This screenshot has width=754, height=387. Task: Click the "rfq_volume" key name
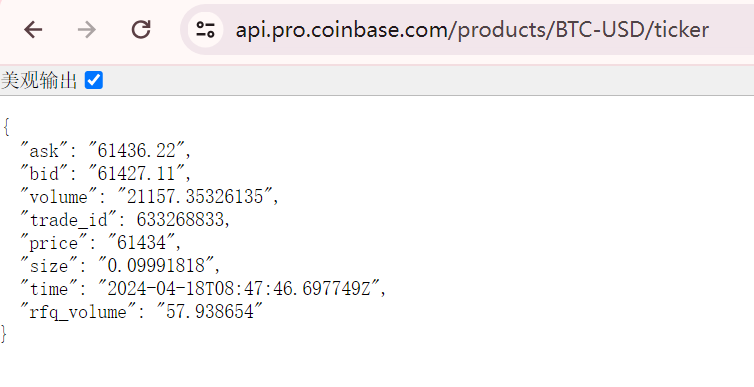pos(78,312)
